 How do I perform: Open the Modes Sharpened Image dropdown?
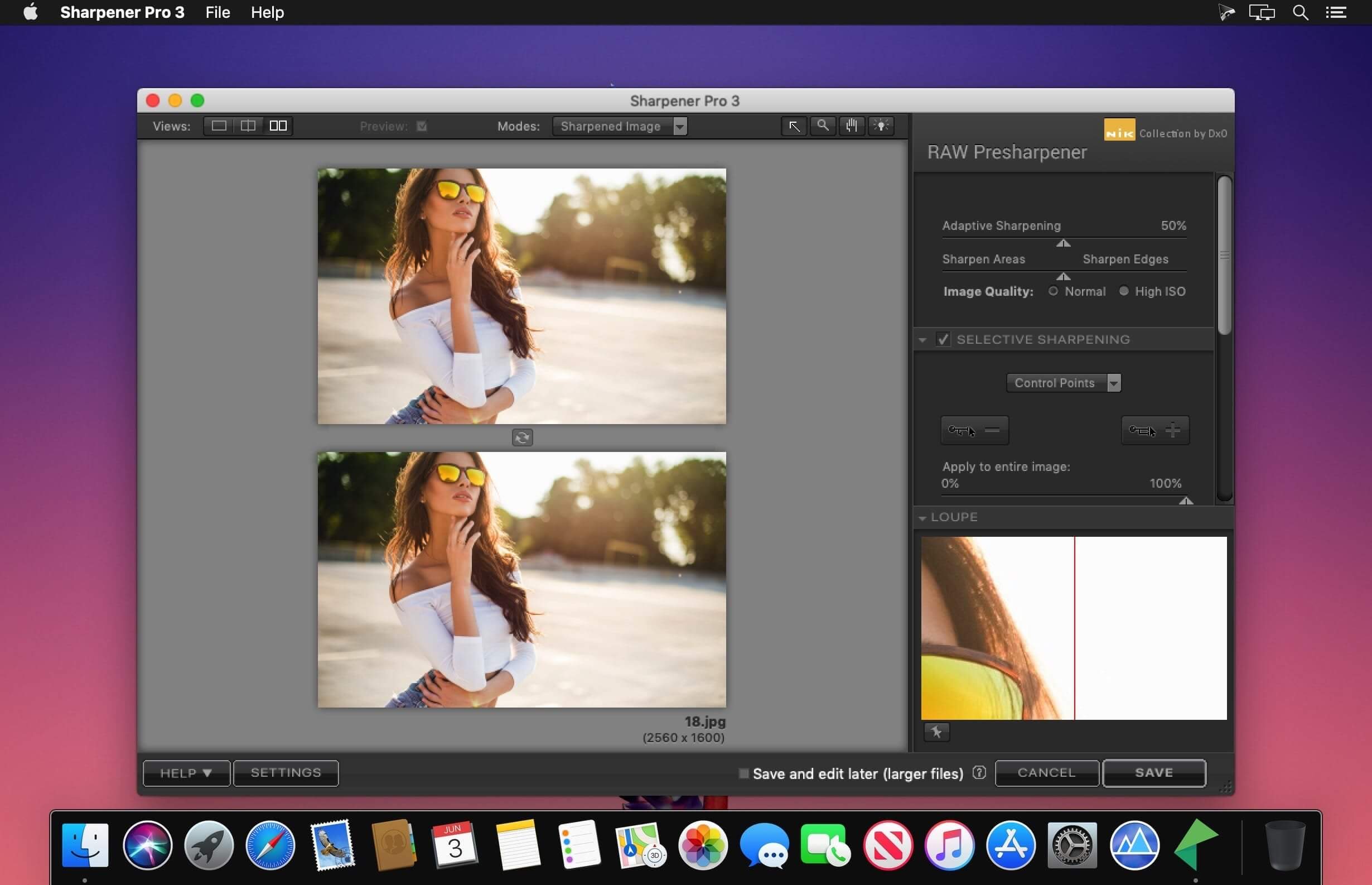click(620, 127)
